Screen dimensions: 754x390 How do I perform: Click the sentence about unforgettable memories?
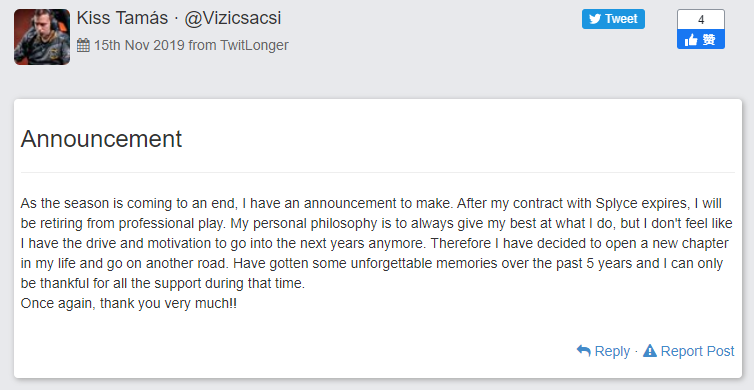click(x=372, y=273)
